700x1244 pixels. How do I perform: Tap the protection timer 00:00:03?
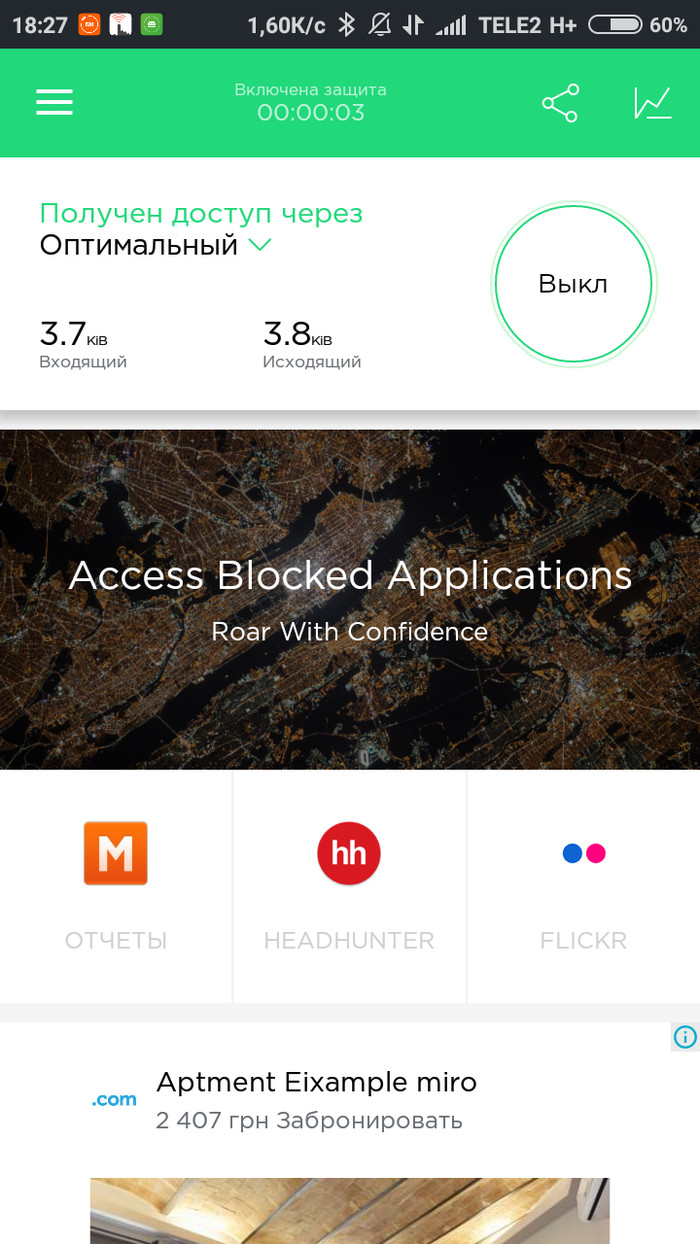[x=310, y=112]
